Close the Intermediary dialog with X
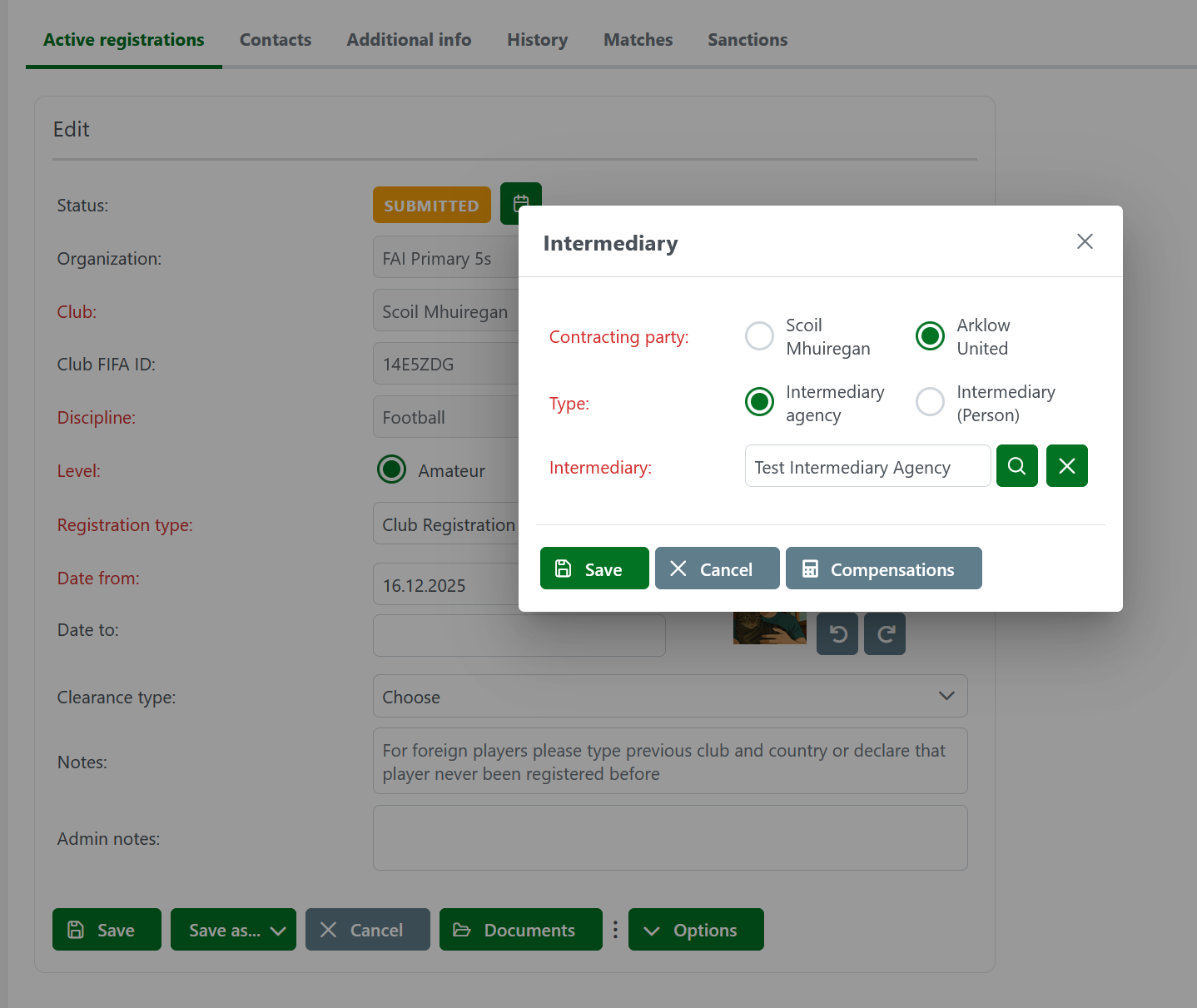Screen dimensions: 1197x1008 [x=1084, y=241]
